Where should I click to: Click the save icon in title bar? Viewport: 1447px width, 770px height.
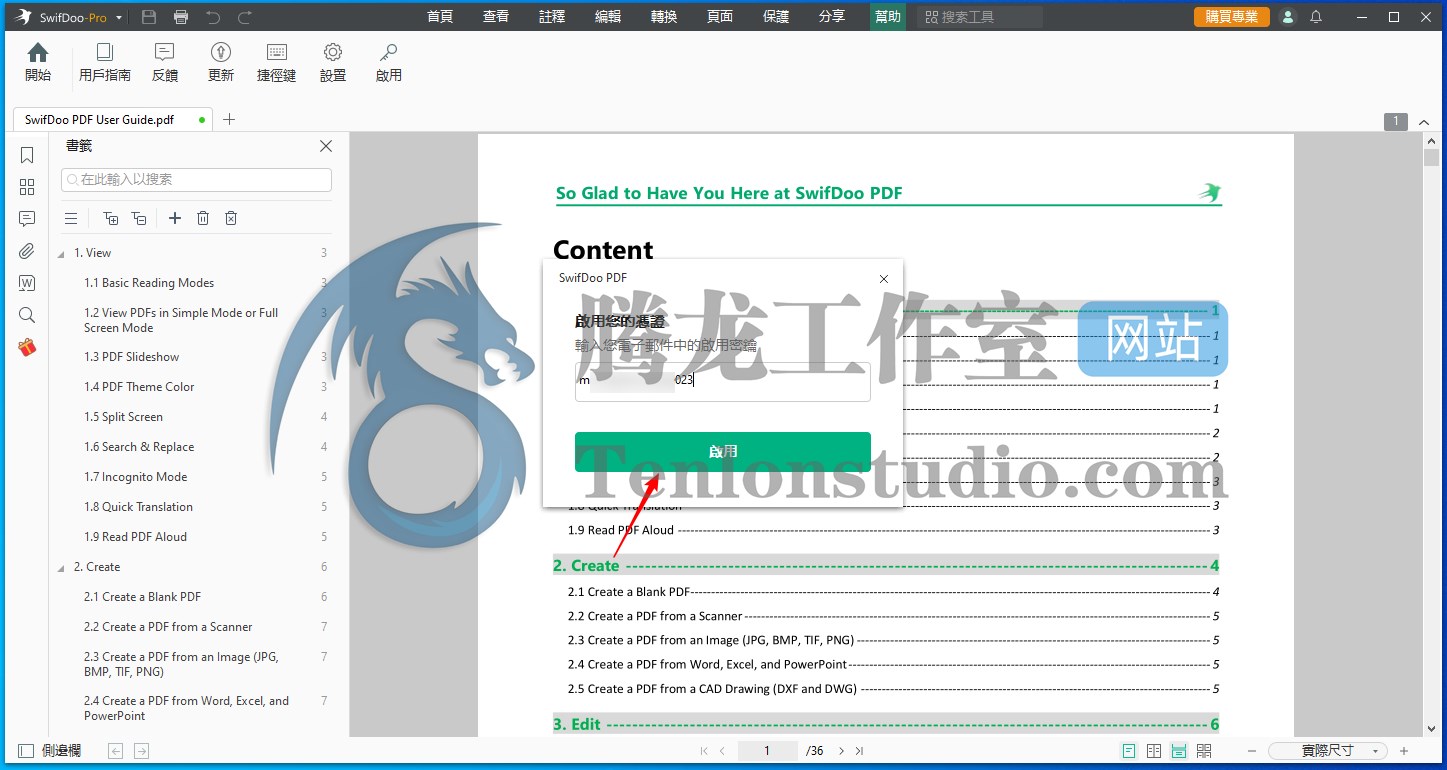coord(149,17)
